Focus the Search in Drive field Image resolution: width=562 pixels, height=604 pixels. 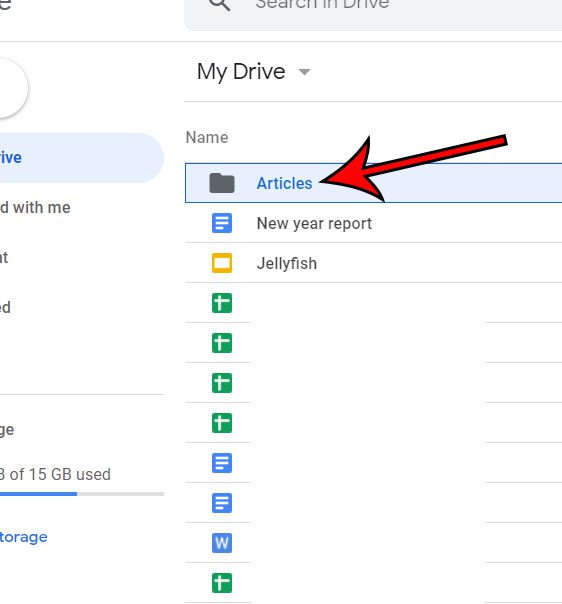(373, 14)
